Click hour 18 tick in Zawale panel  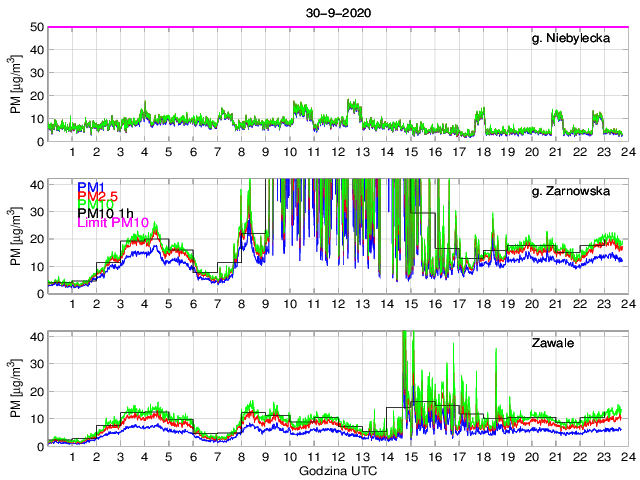pos(483,457)
